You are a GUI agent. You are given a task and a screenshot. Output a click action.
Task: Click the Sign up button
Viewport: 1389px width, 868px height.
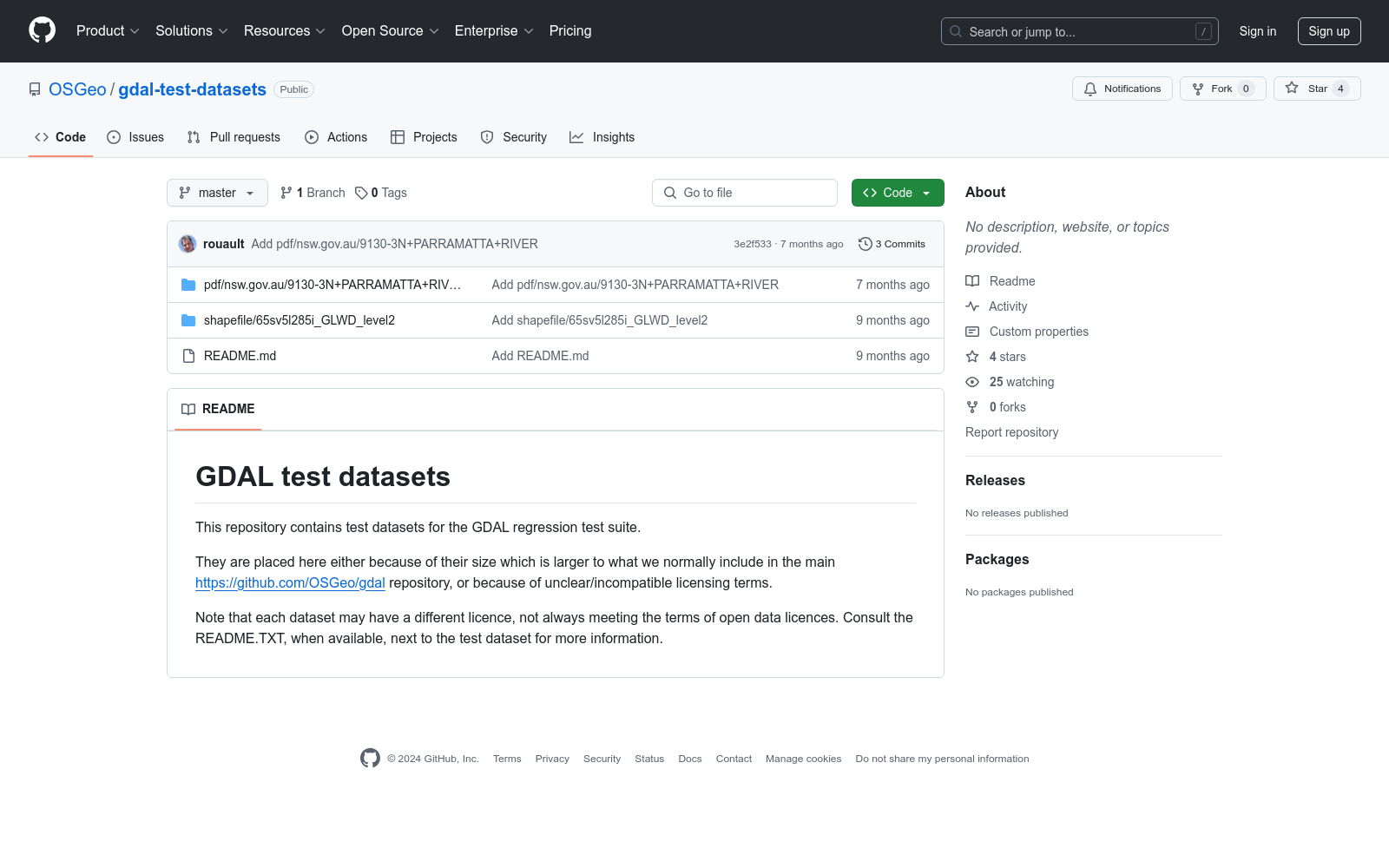pos(1329,31)
